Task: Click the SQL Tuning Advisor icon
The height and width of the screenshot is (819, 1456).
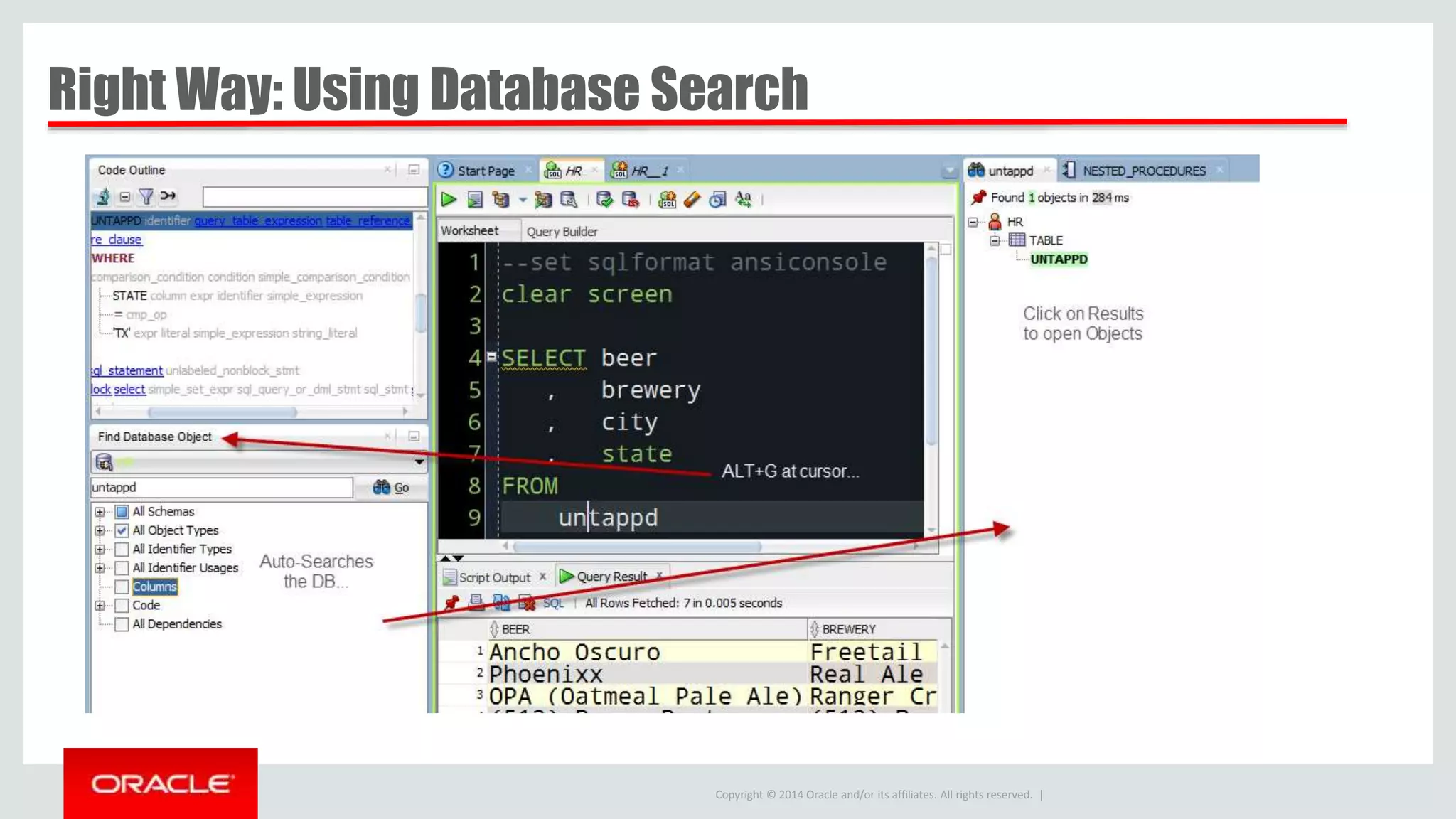Action: (569, 200)
